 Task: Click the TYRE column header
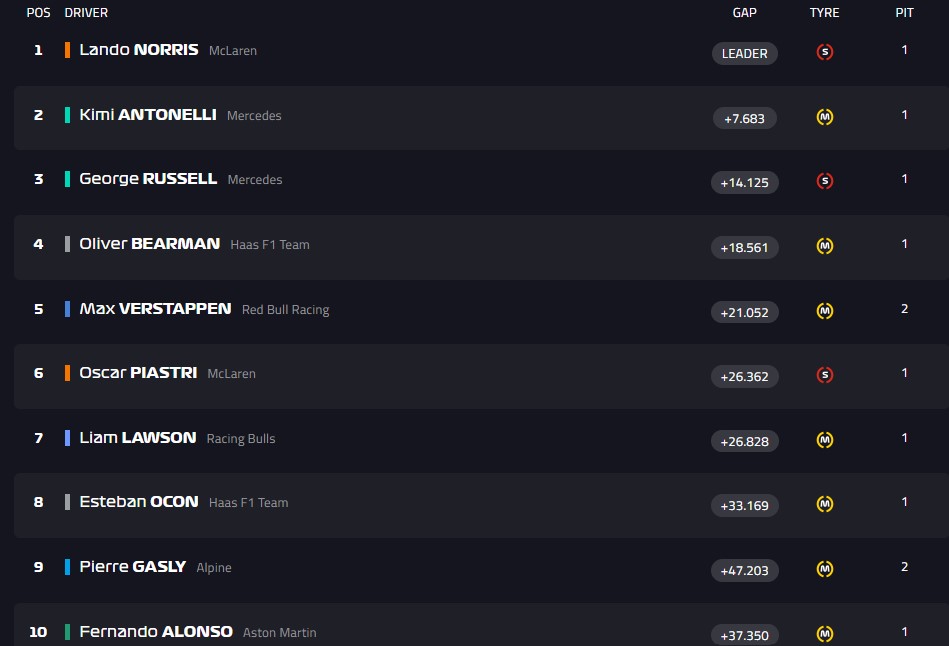pos(825,13)
